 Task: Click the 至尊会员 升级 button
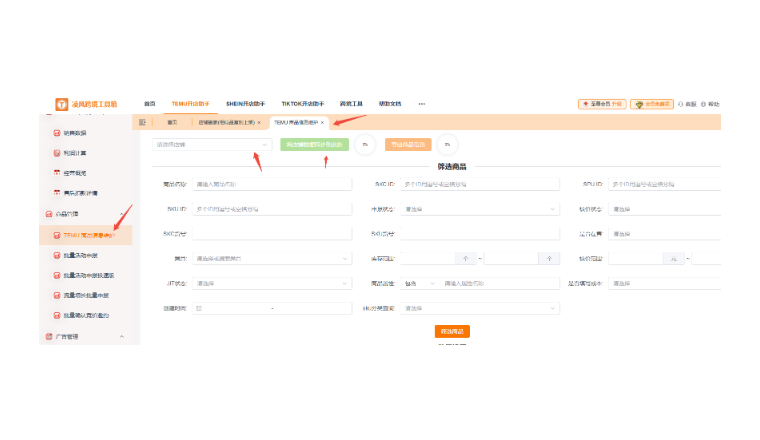click(x=602, y=104)
